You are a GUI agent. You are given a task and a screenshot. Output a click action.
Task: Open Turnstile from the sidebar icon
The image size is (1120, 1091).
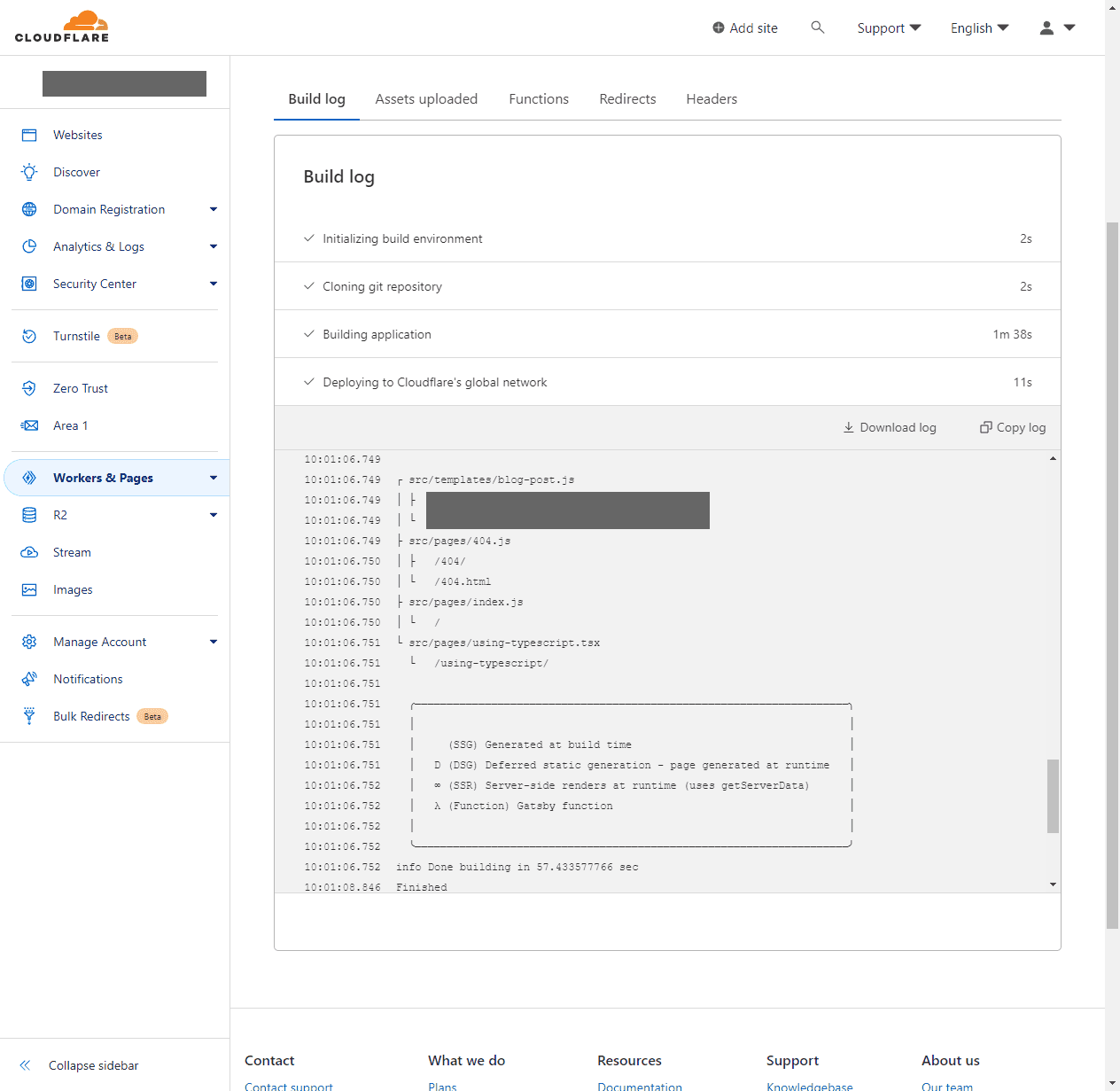coord(29,336)
